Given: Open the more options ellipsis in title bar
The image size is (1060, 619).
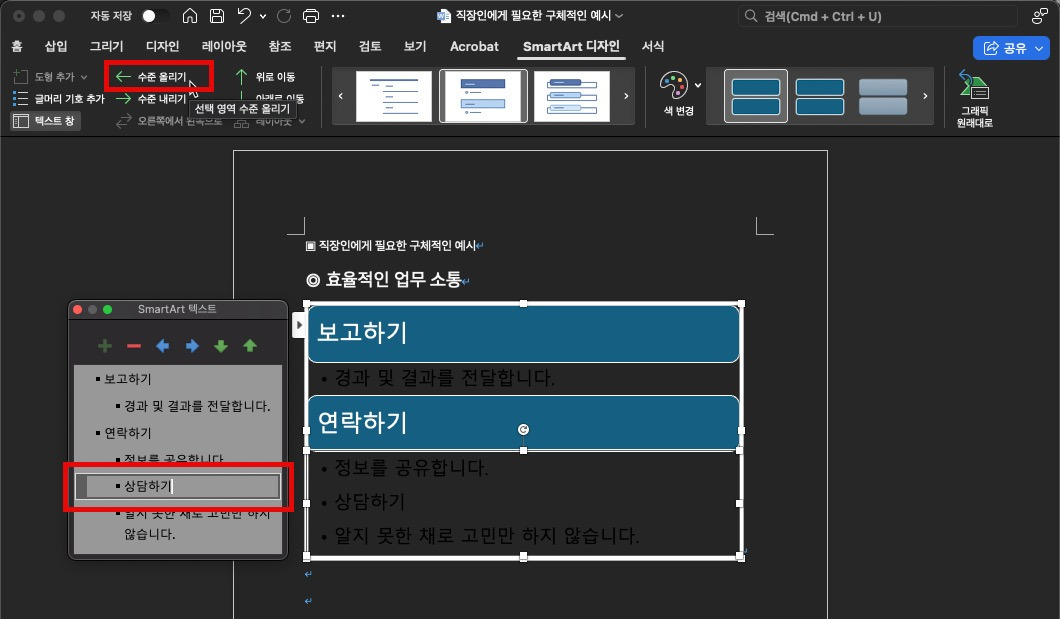Looking at the screenshot, I should click(x=338, y=16).
